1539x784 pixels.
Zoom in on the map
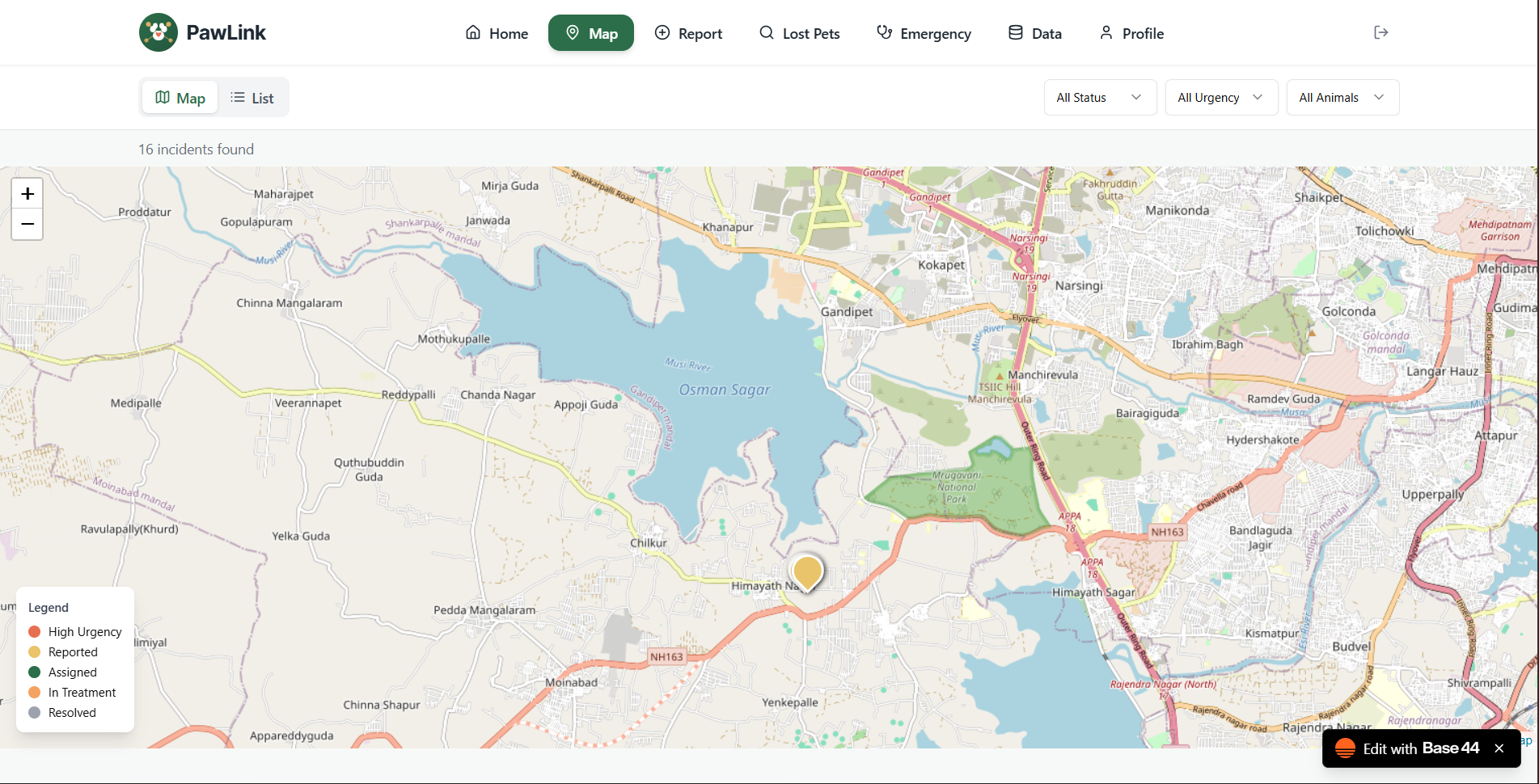(x=27, y=194)
